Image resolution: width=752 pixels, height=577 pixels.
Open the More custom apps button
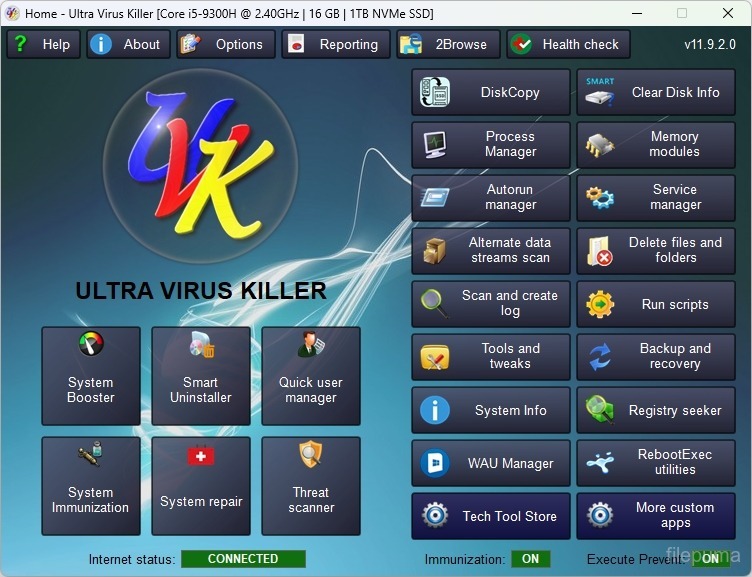coord(656,516)
